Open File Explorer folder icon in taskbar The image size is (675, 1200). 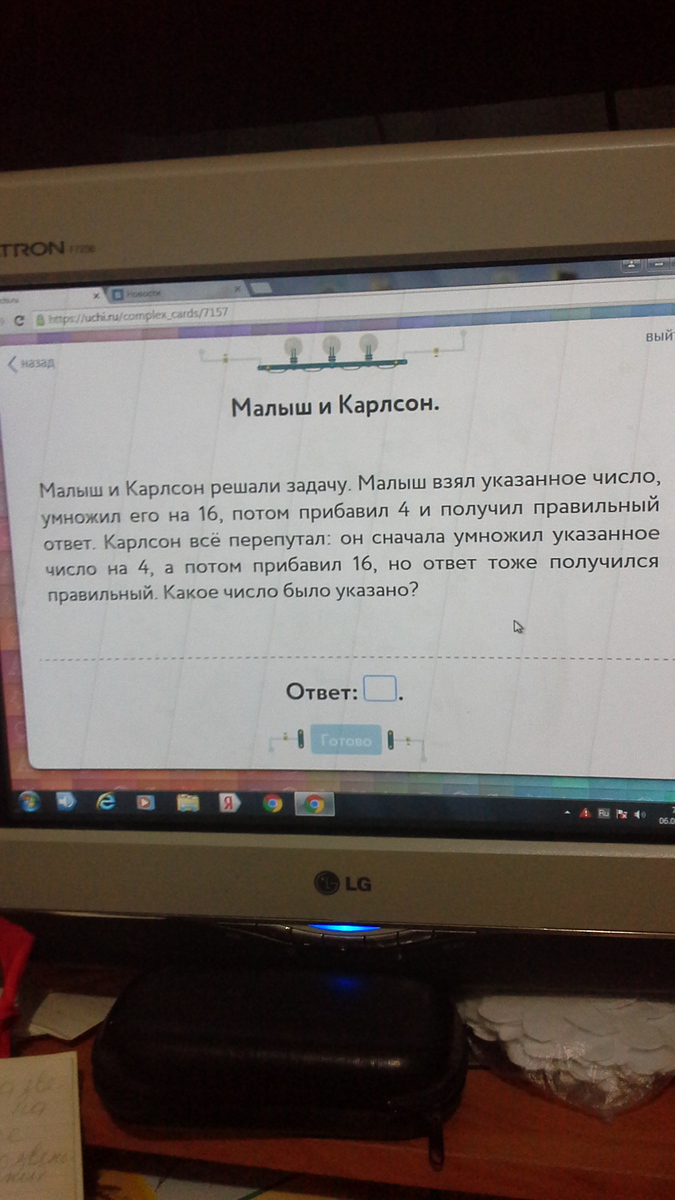187,802
